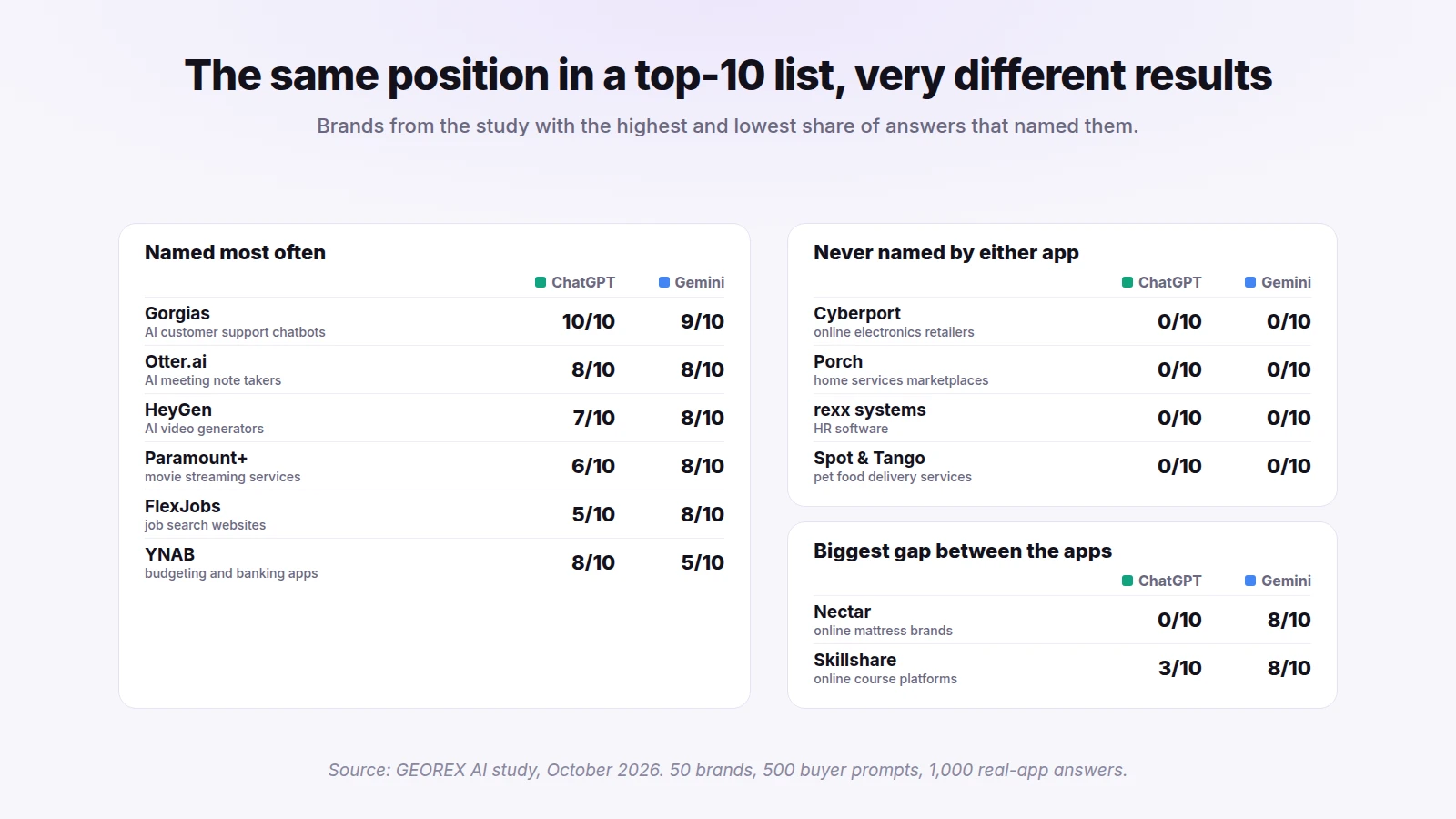Click 'home services marketplaces' caption
Screen dimensions: 1456x819
point(901,380)
